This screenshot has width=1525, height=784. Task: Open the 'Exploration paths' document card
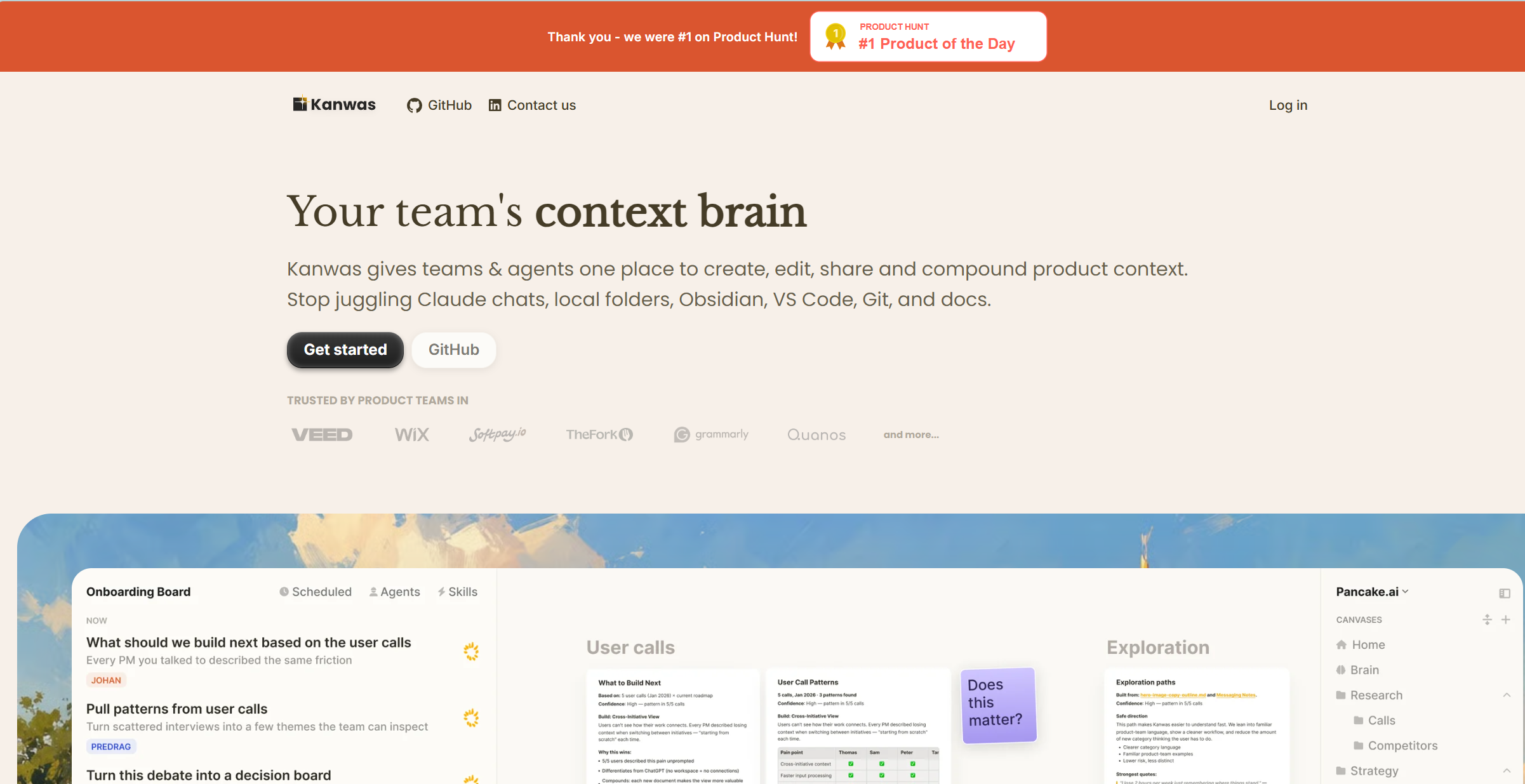point(1197,726)
